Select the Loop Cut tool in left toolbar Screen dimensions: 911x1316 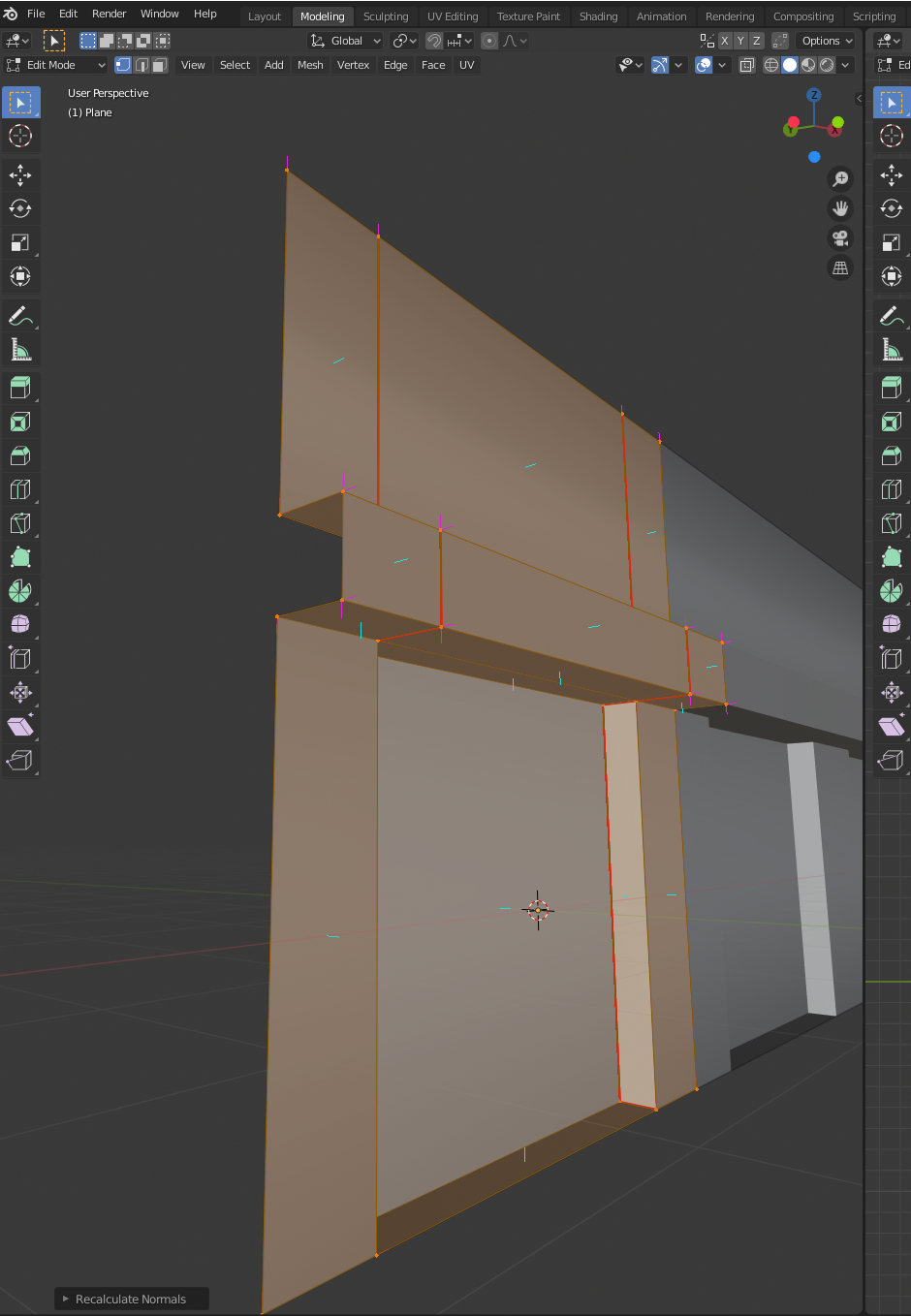click(20, 489)
